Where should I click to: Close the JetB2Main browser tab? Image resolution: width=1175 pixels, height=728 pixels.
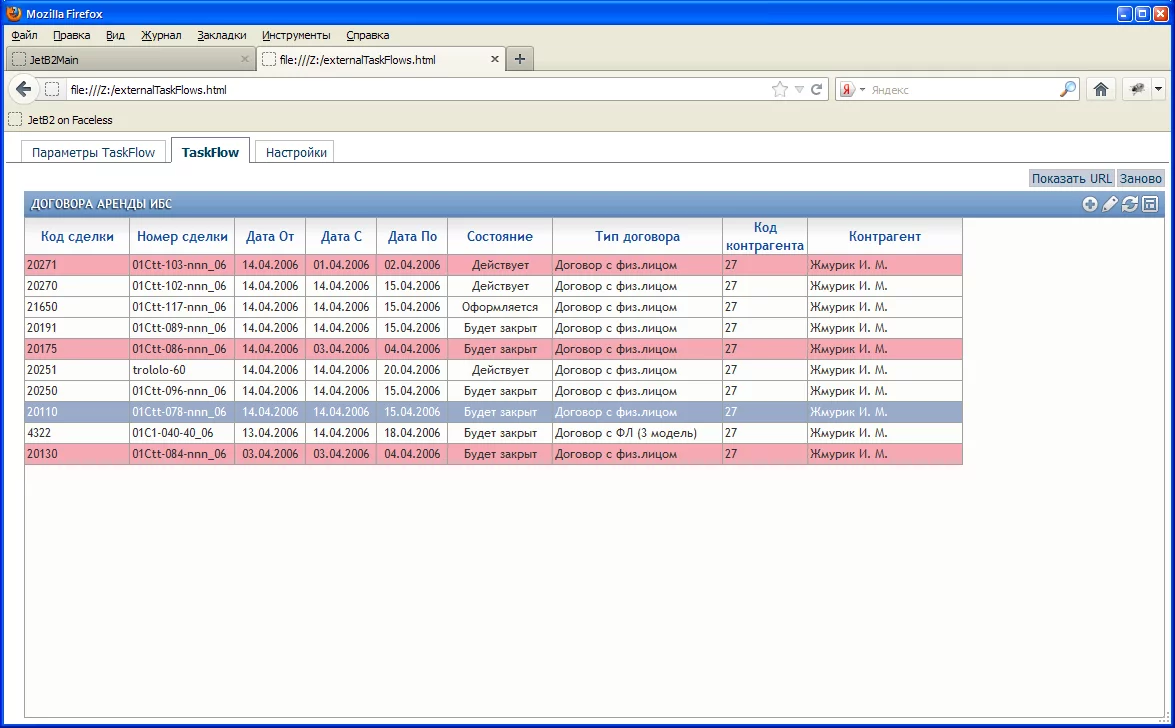click(245, 59)
